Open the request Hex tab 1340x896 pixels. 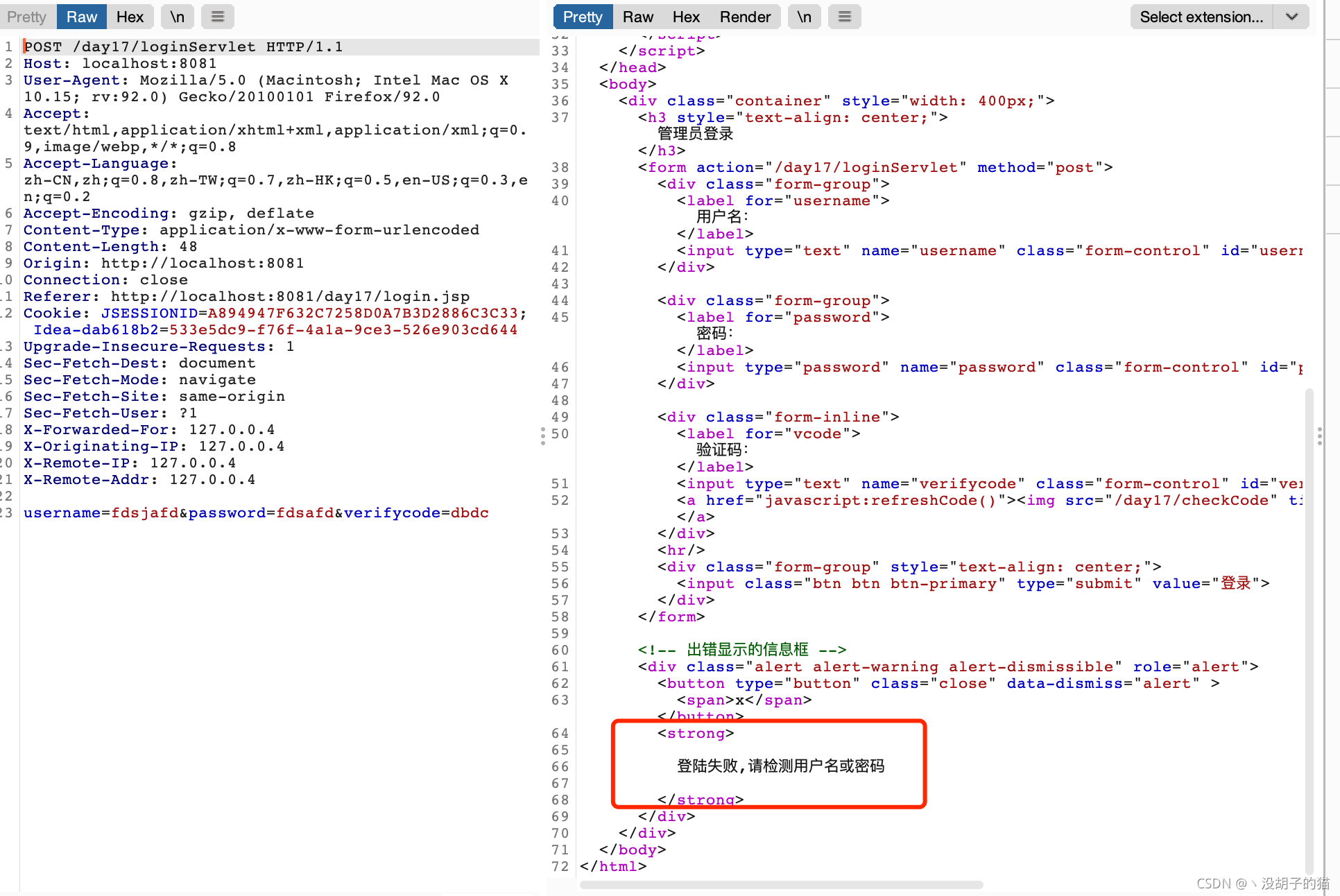[x=130, y=17]
